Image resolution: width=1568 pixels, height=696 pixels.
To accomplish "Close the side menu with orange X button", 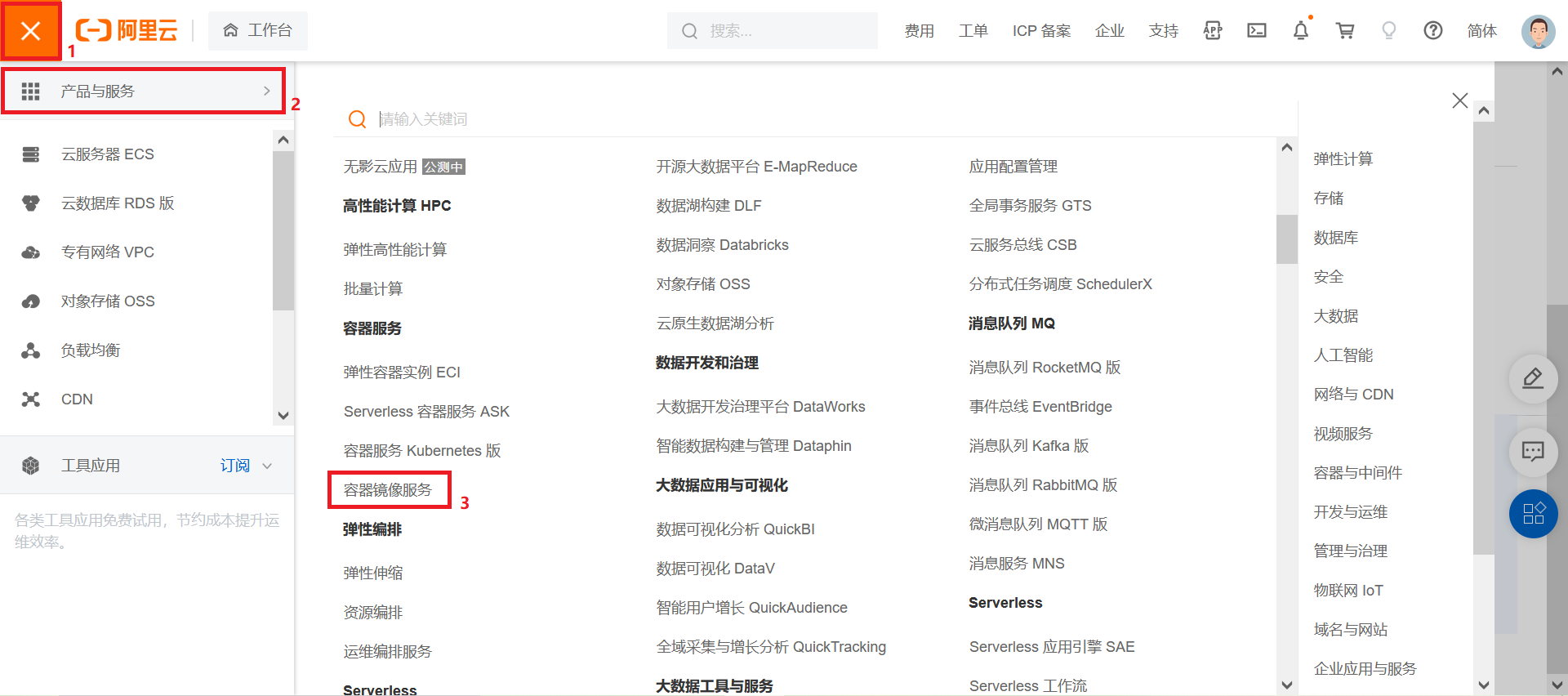I will (30, 31).
